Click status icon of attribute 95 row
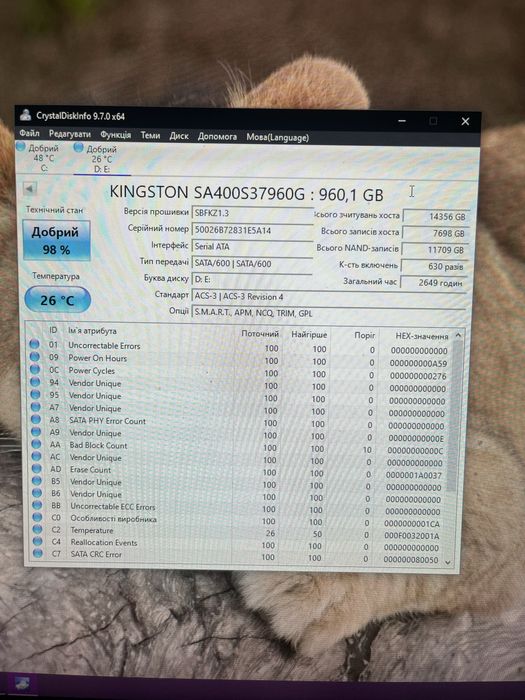The image size is (525, 700). coord(36,395)
